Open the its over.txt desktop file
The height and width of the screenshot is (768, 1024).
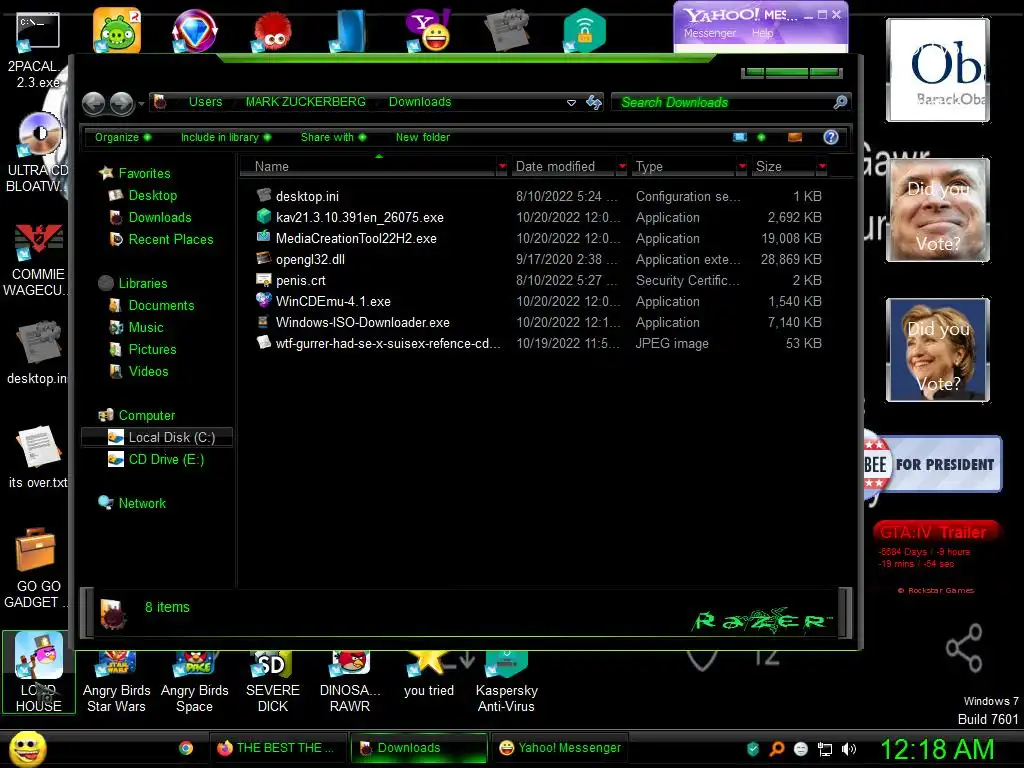point(38,457)
